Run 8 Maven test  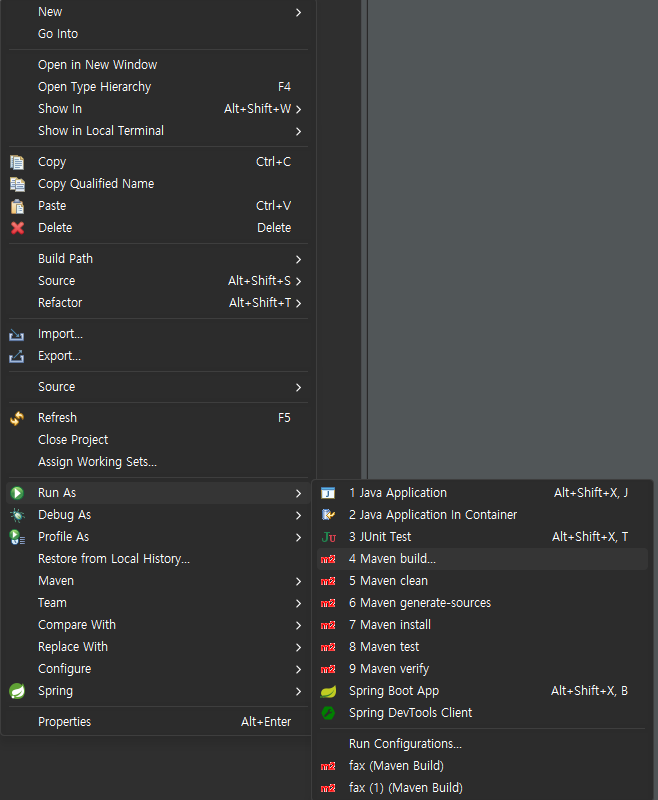[482, 647]
